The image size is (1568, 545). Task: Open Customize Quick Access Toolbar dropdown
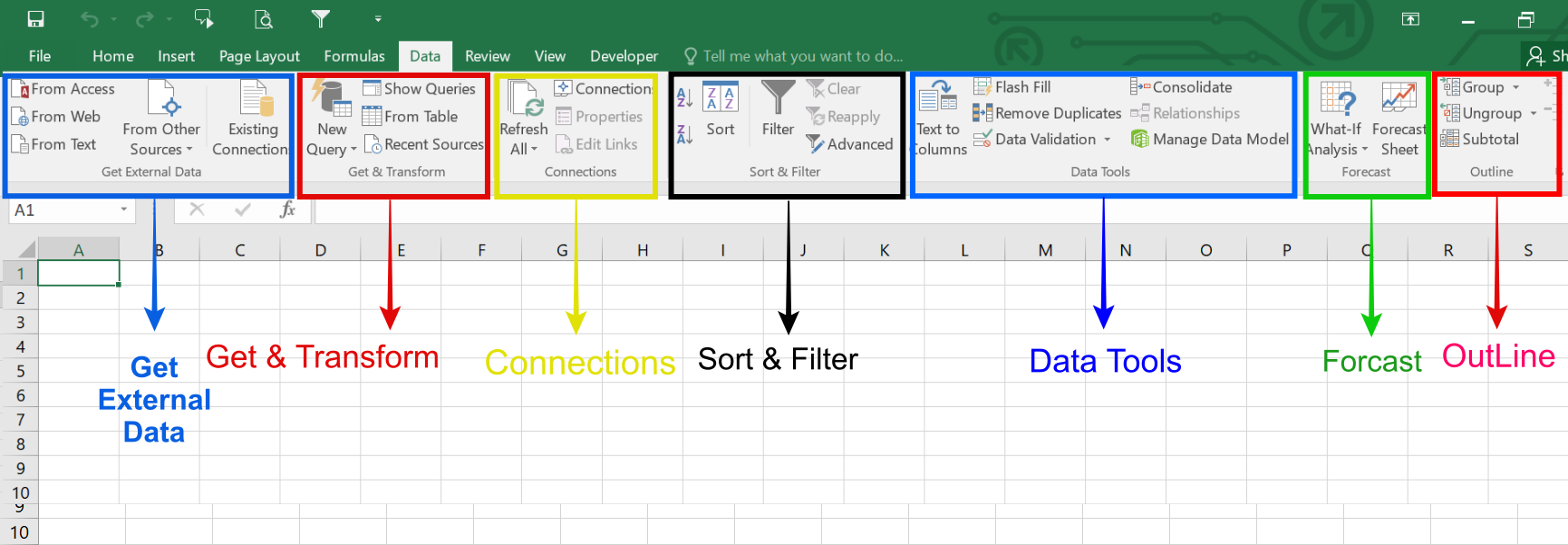[x=378, y=18]
